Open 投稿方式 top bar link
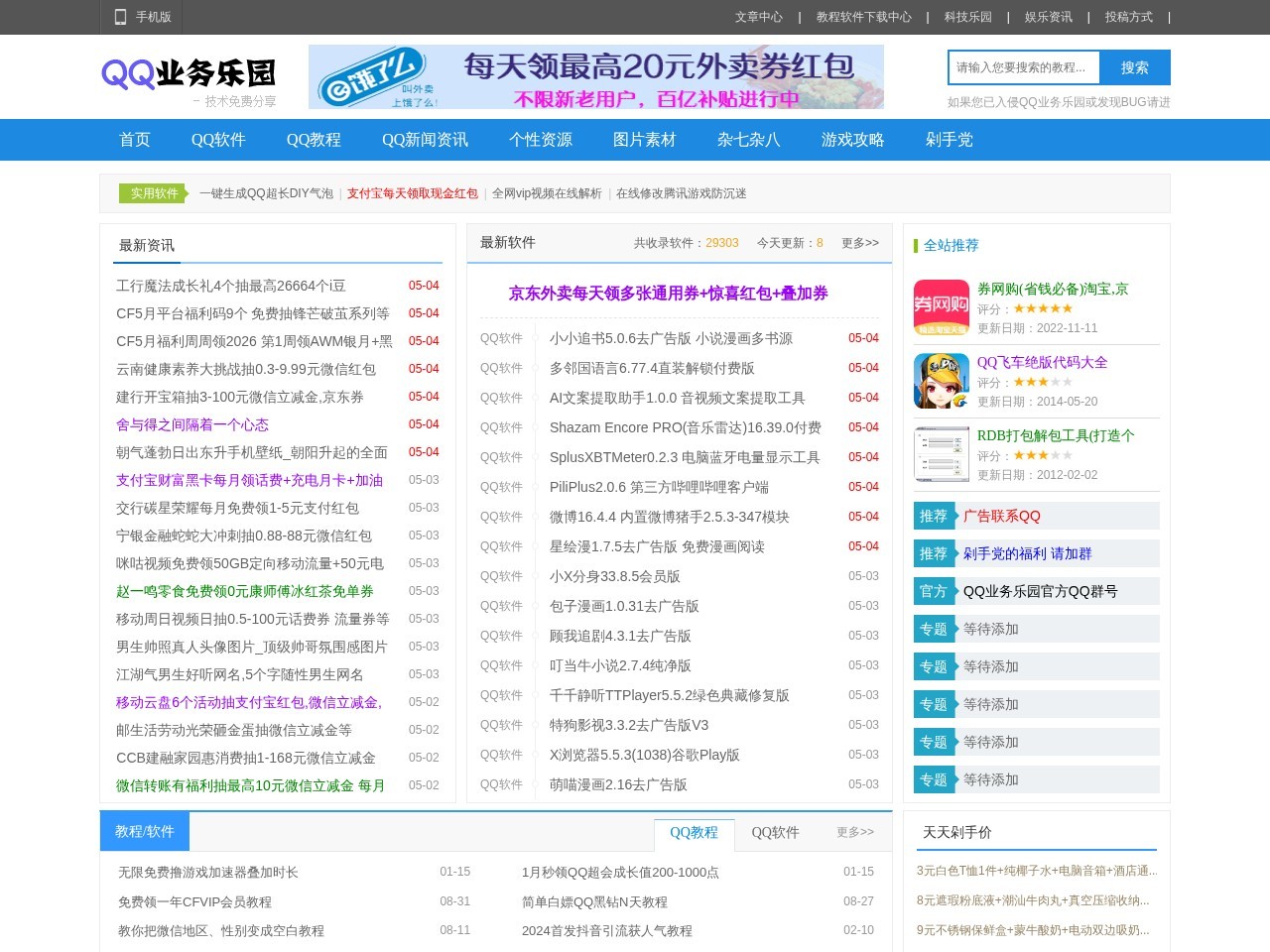This screenshot has width=1270, height=952. tap(1129, 17)
